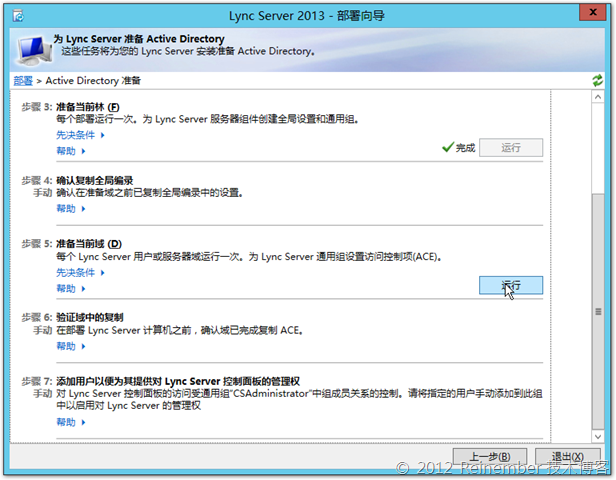The width and height of the screenshot is (616, 480).
Task: Click the computer icon in the header banner
Action: click(34, 50)
